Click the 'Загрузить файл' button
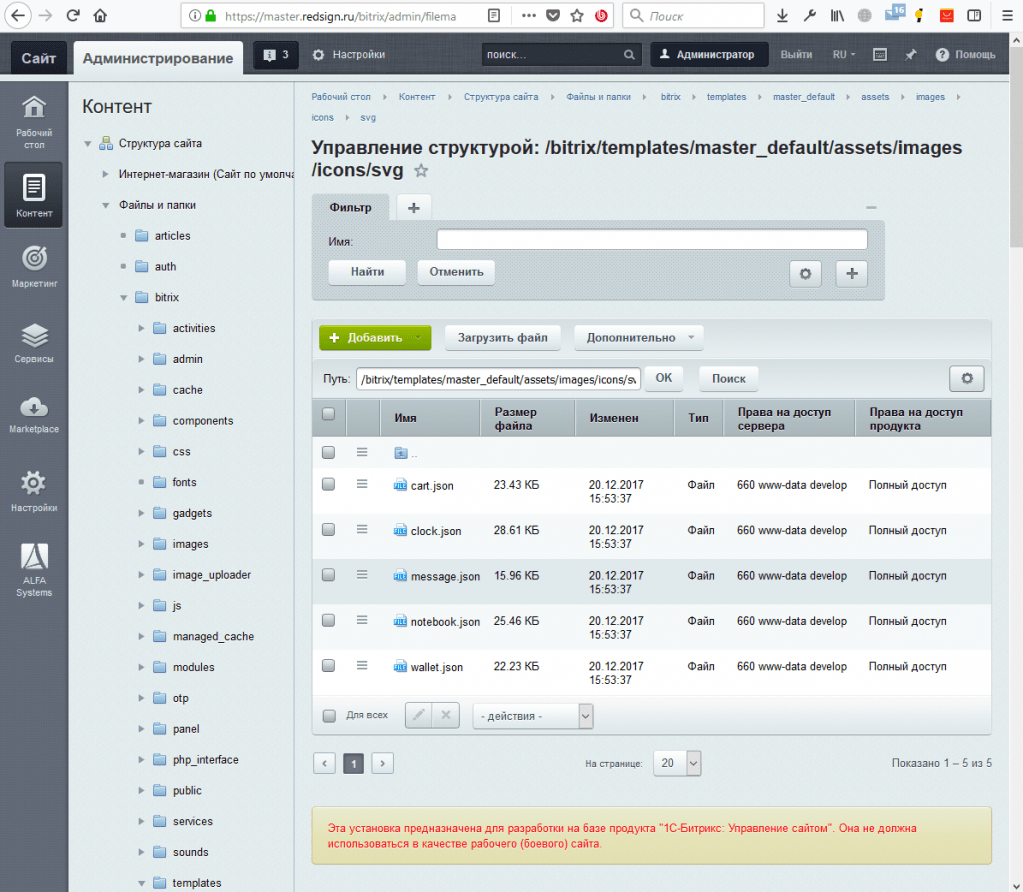The width and height of the screenshot is (1023, 892). (x=502, y=338)
